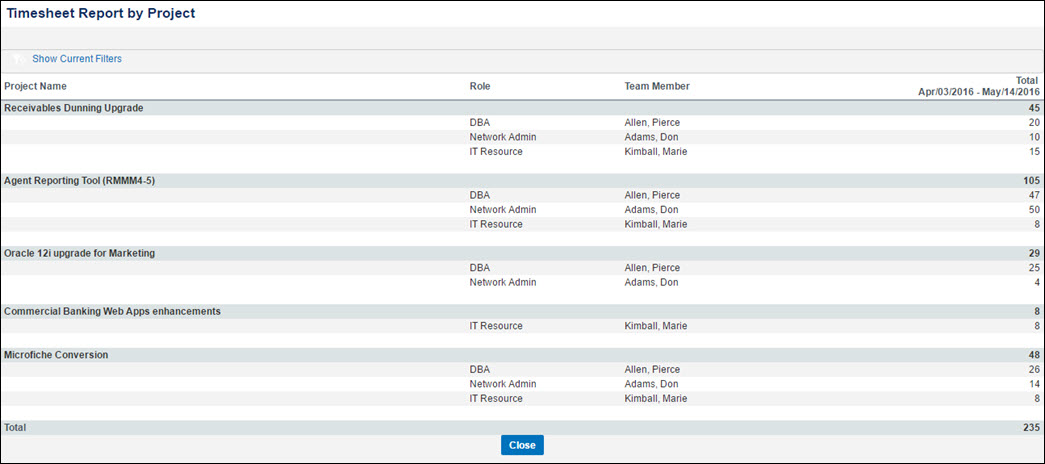Click the hours value 4
This screenshot has width=1045, height=464.
click(1037, 283)
